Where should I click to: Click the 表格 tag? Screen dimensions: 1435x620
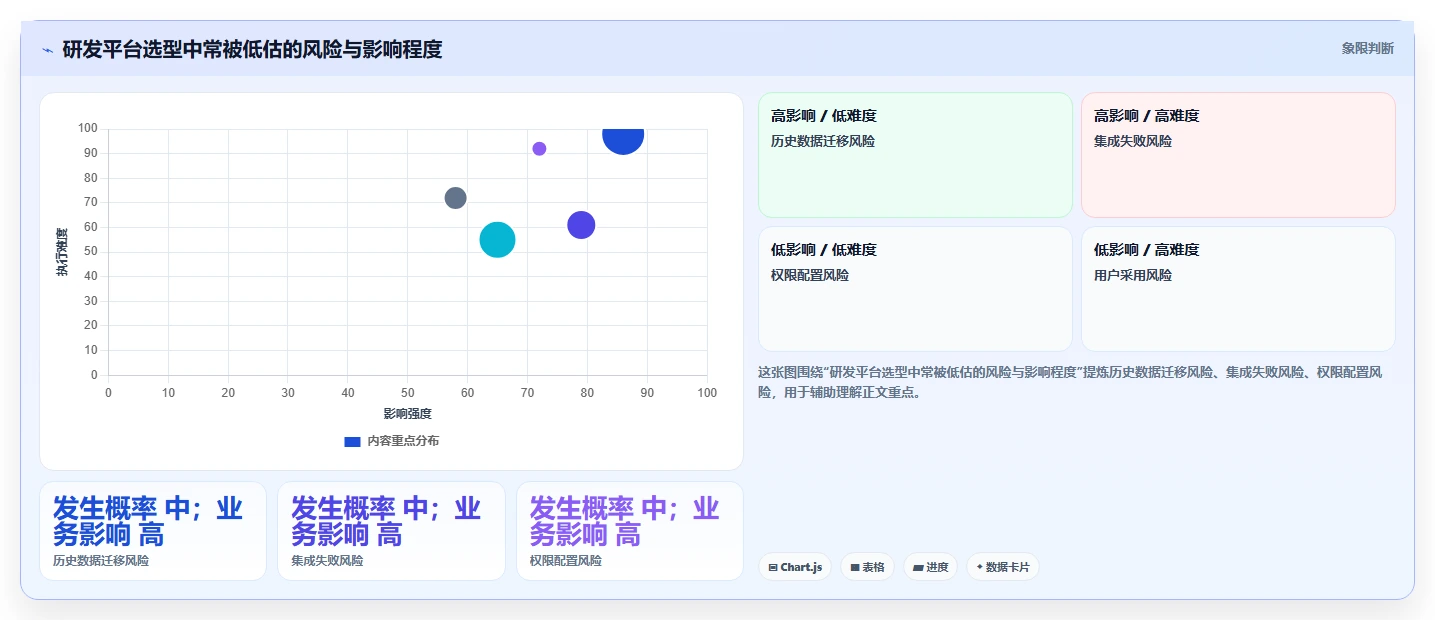click(x=867, y=567)
